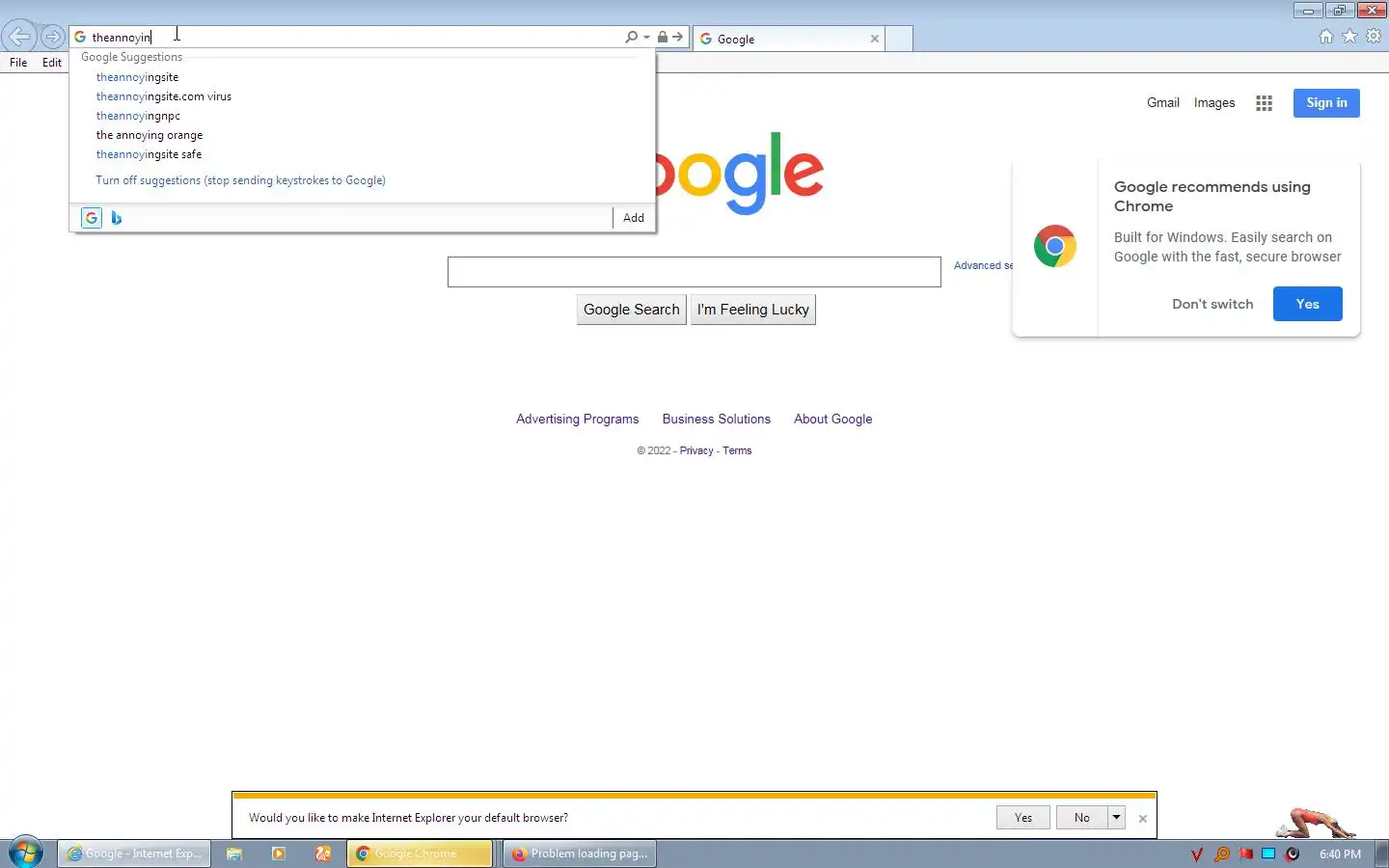This screenshot has height=868, width=1389.
Task: Open Favorites star icon
Action: click(1349, 37)
